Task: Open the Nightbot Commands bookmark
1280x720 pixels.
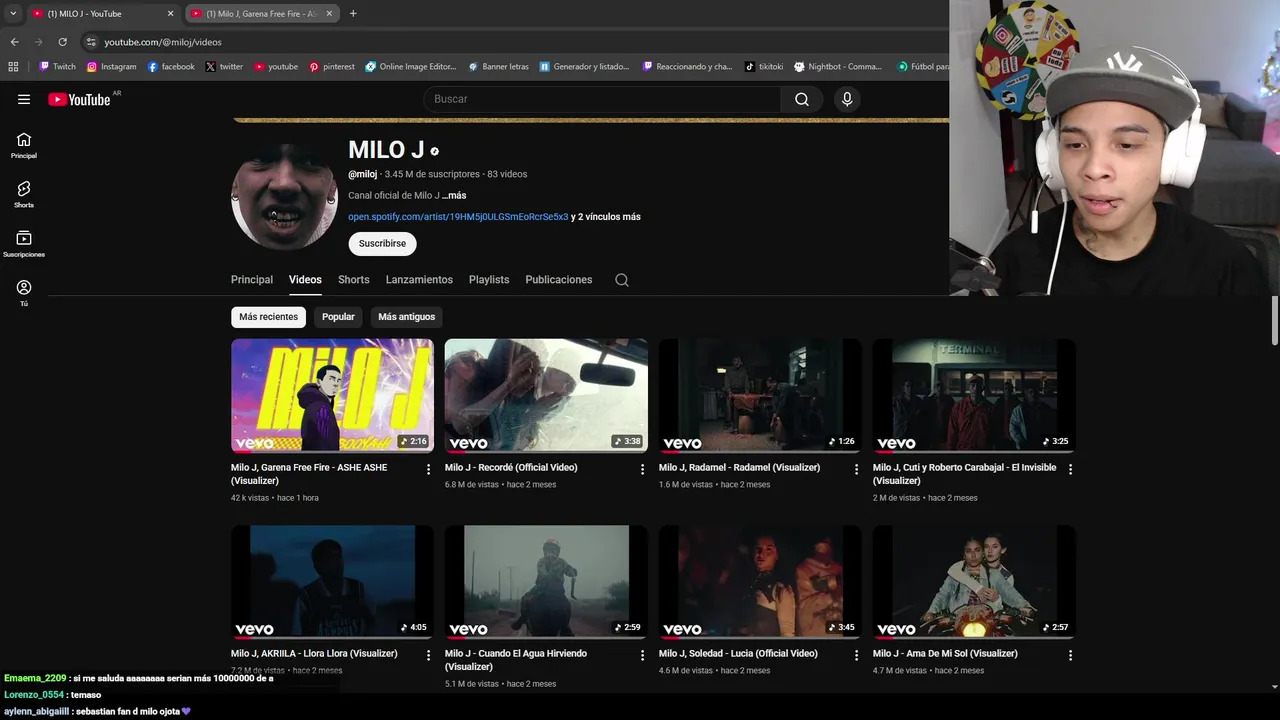Action: point(838,67)
